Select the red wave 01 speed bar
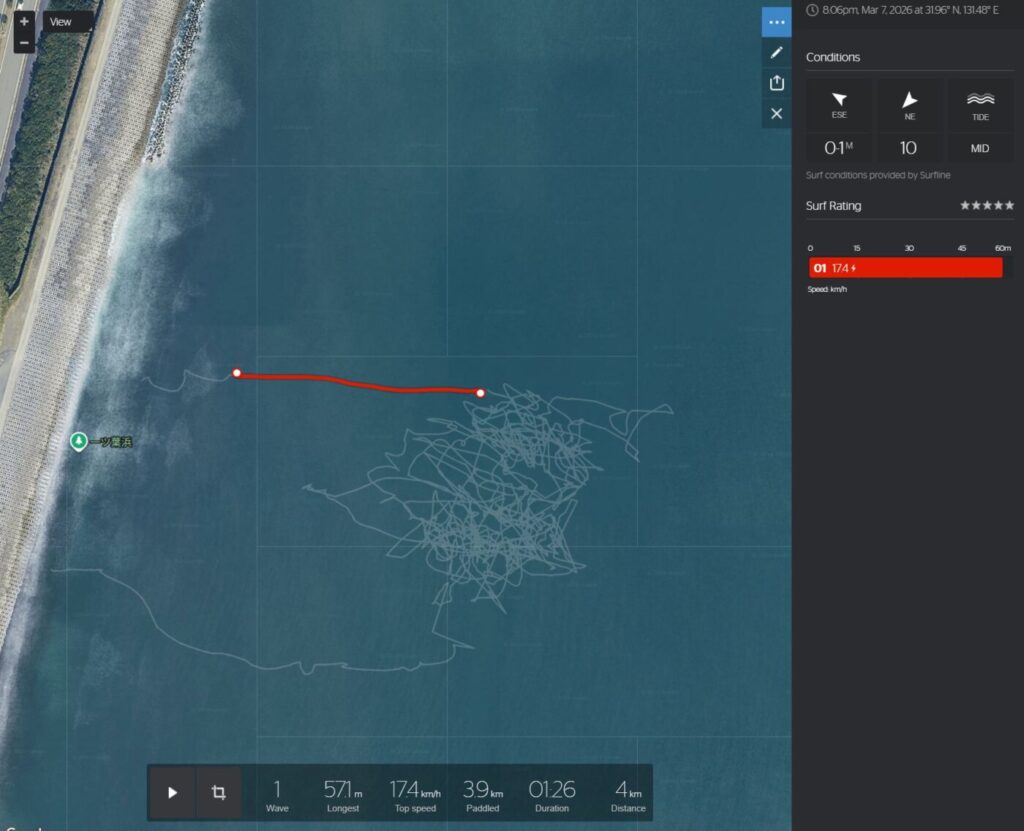 click(x=905, y=268)
